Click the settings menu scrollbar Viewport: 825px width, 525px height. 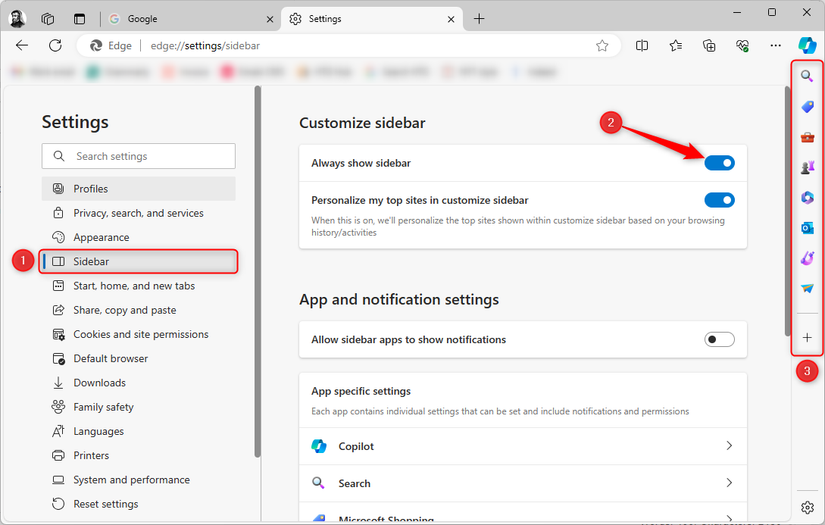tap(257, 271)
